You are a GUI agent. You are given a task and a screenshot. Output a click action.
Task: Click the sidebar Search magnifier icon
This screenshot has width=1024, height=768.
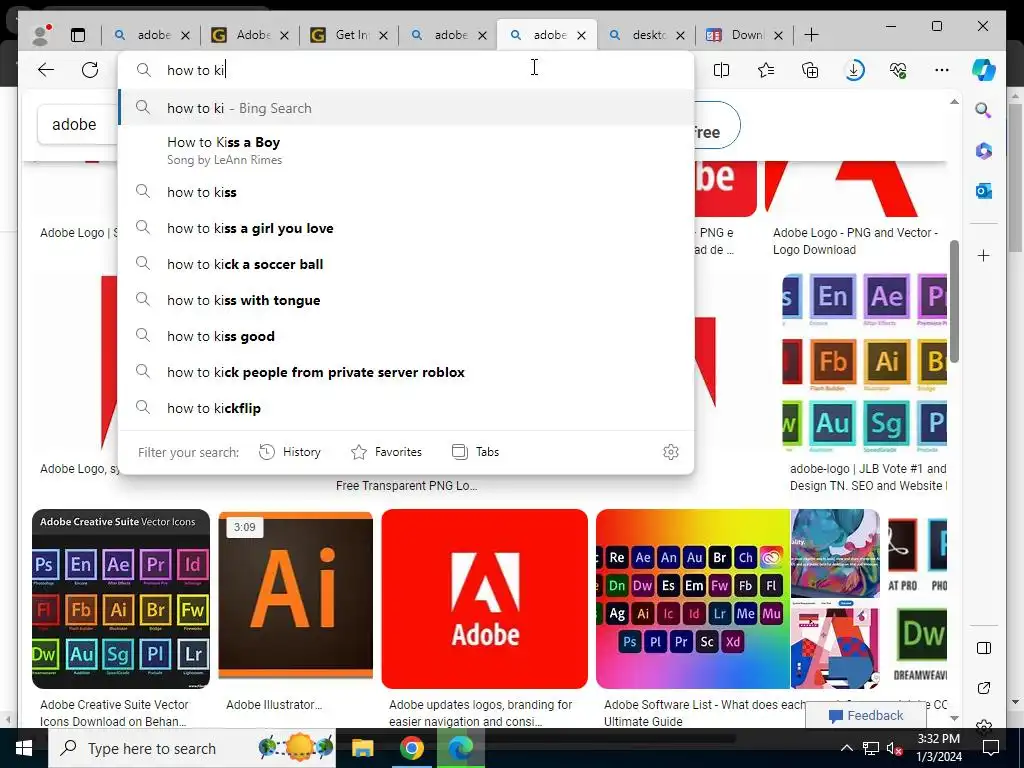pos(984,110)
